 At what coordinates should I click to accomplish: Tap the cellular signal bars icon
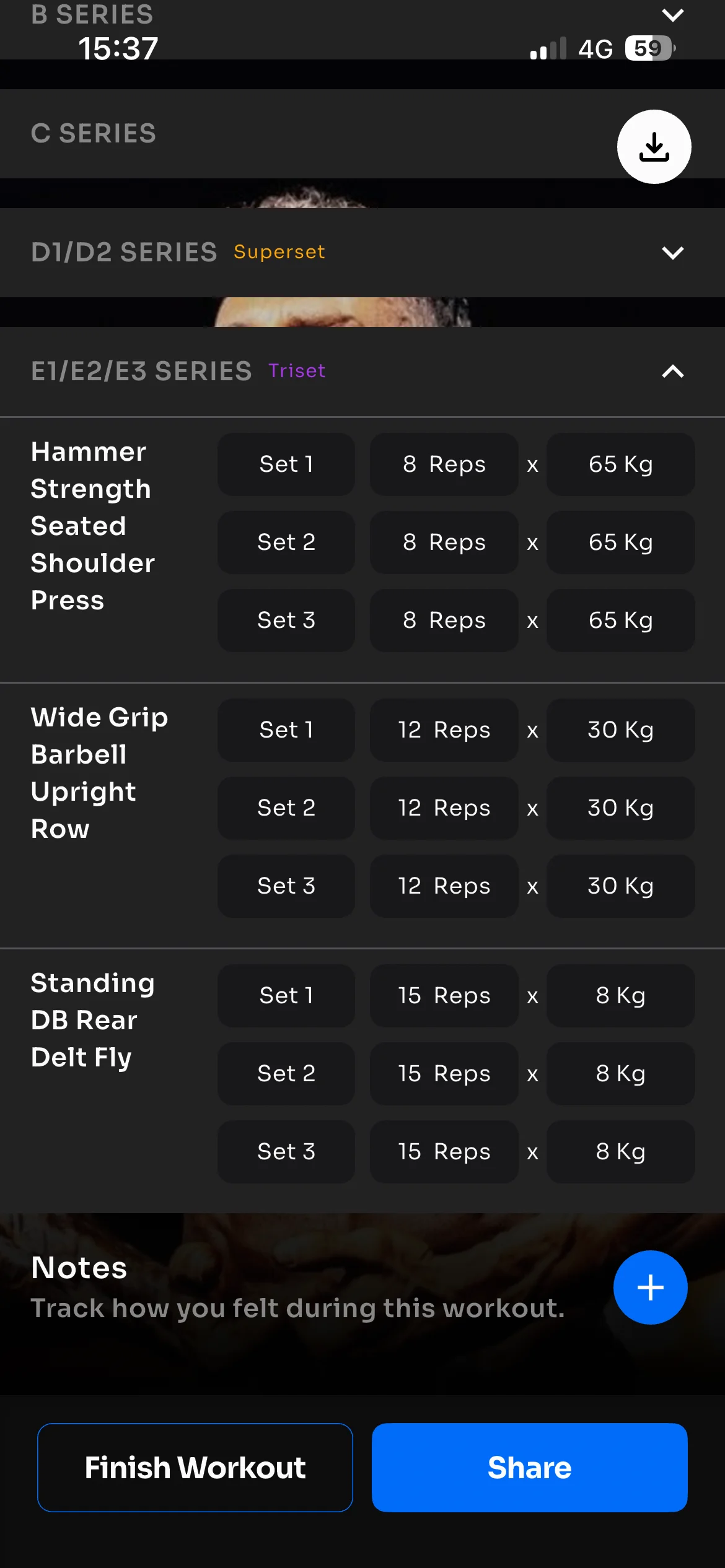(x=548, y=48)
